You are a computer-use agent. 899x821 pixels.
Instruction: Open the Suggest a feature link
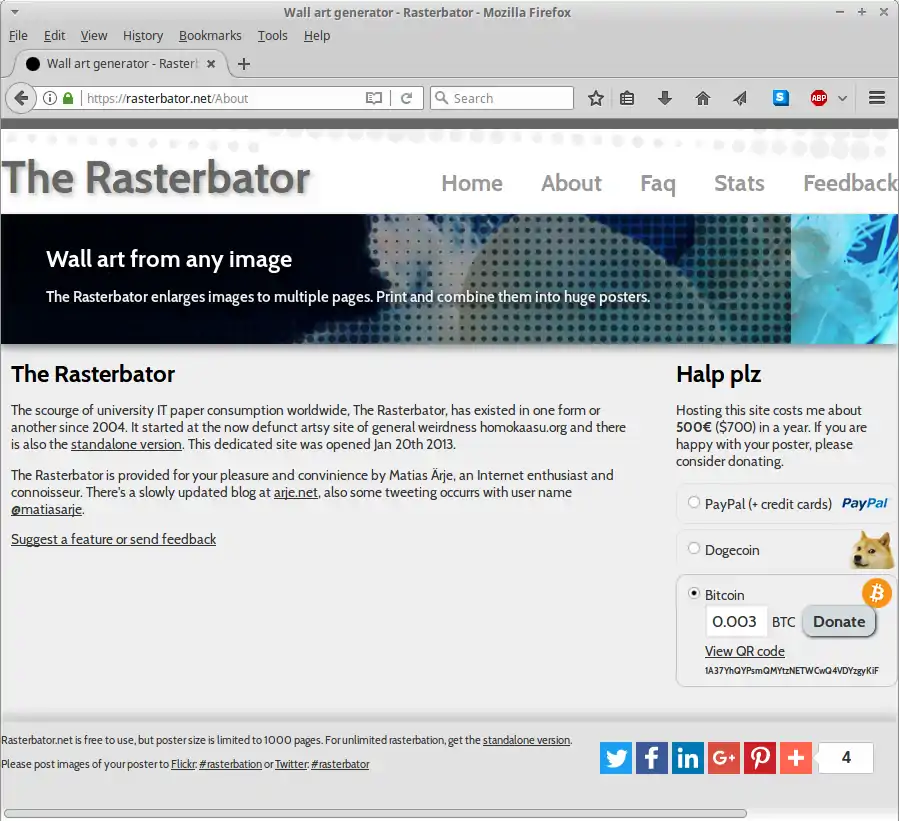113,539
